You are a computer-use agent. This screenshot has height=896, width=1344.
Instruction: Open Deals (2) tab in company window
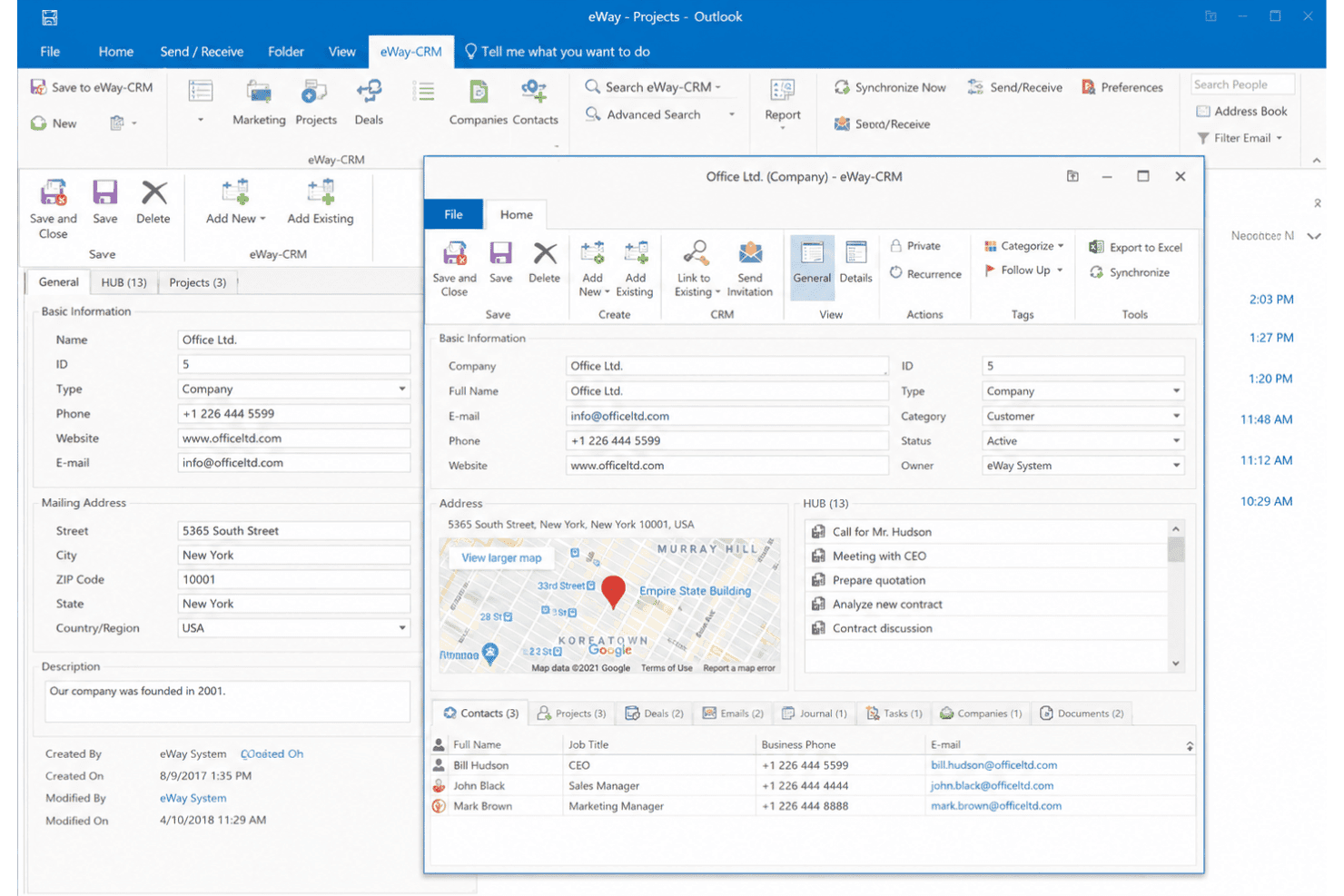(x=655, y=714)
